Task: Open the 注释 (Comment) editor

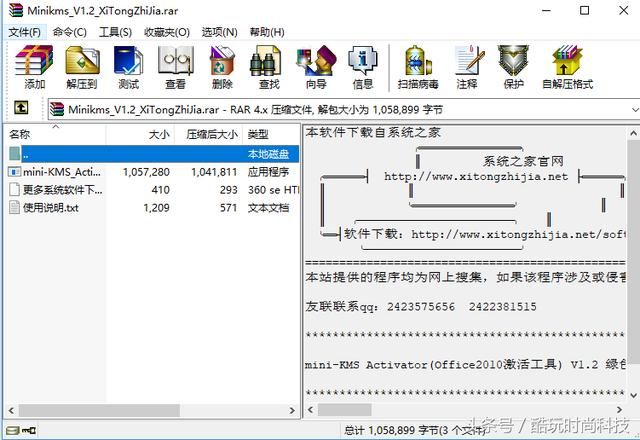Action: tap(468, 60)
